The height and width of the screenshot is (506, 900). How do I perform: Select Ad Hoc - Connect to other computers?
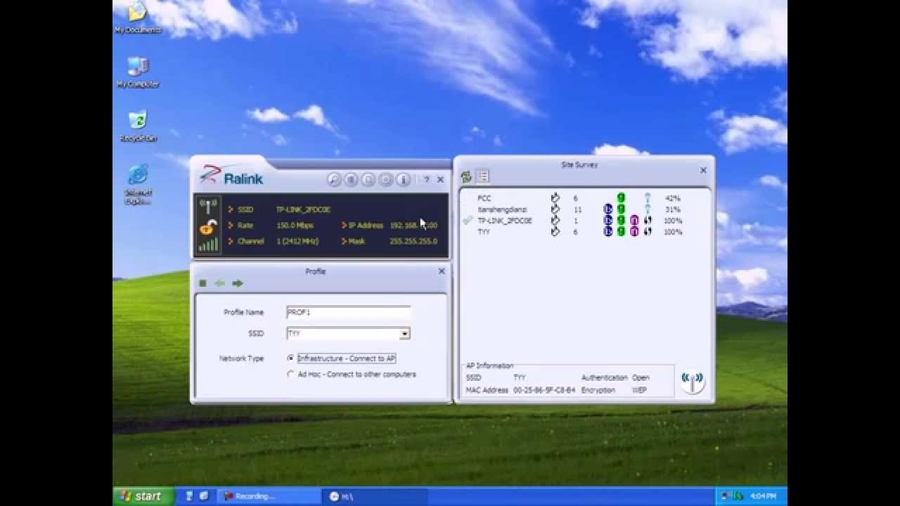[x=291, y=374]
